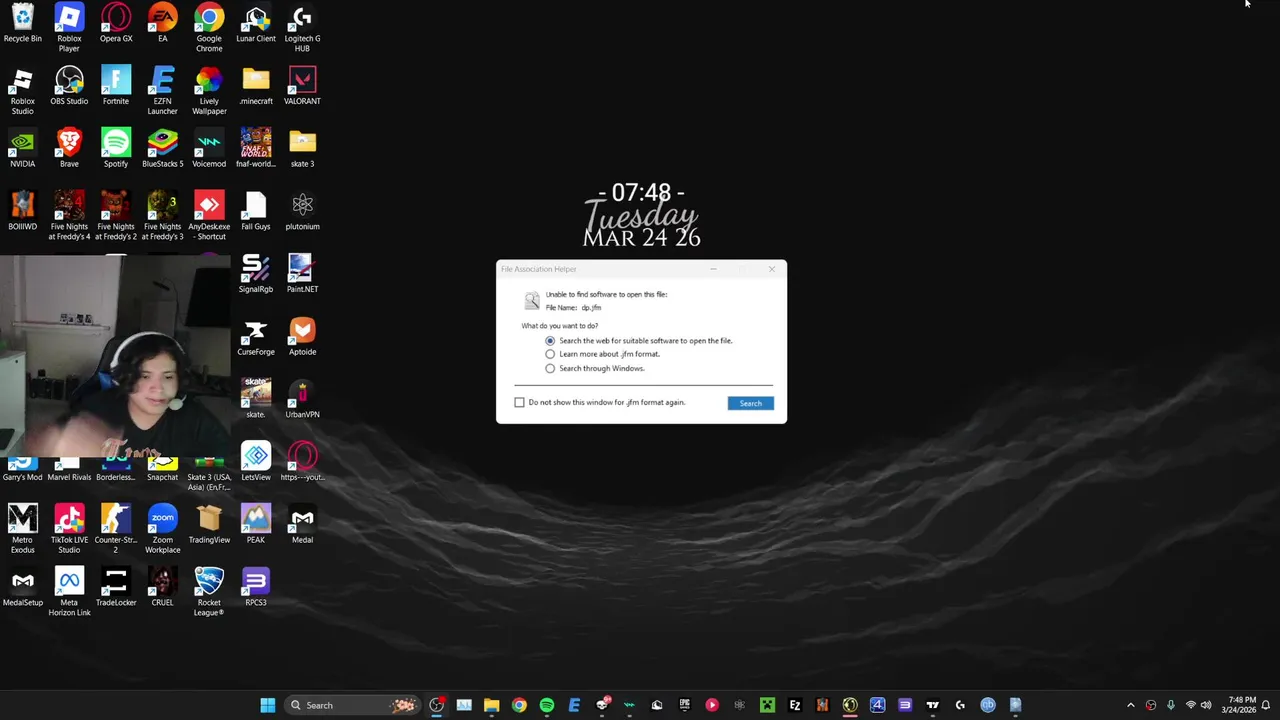Open Minecraft creeper icon in the taskbar
The width and height of the screenshot is (1280, 720).
tap(767, 705)
